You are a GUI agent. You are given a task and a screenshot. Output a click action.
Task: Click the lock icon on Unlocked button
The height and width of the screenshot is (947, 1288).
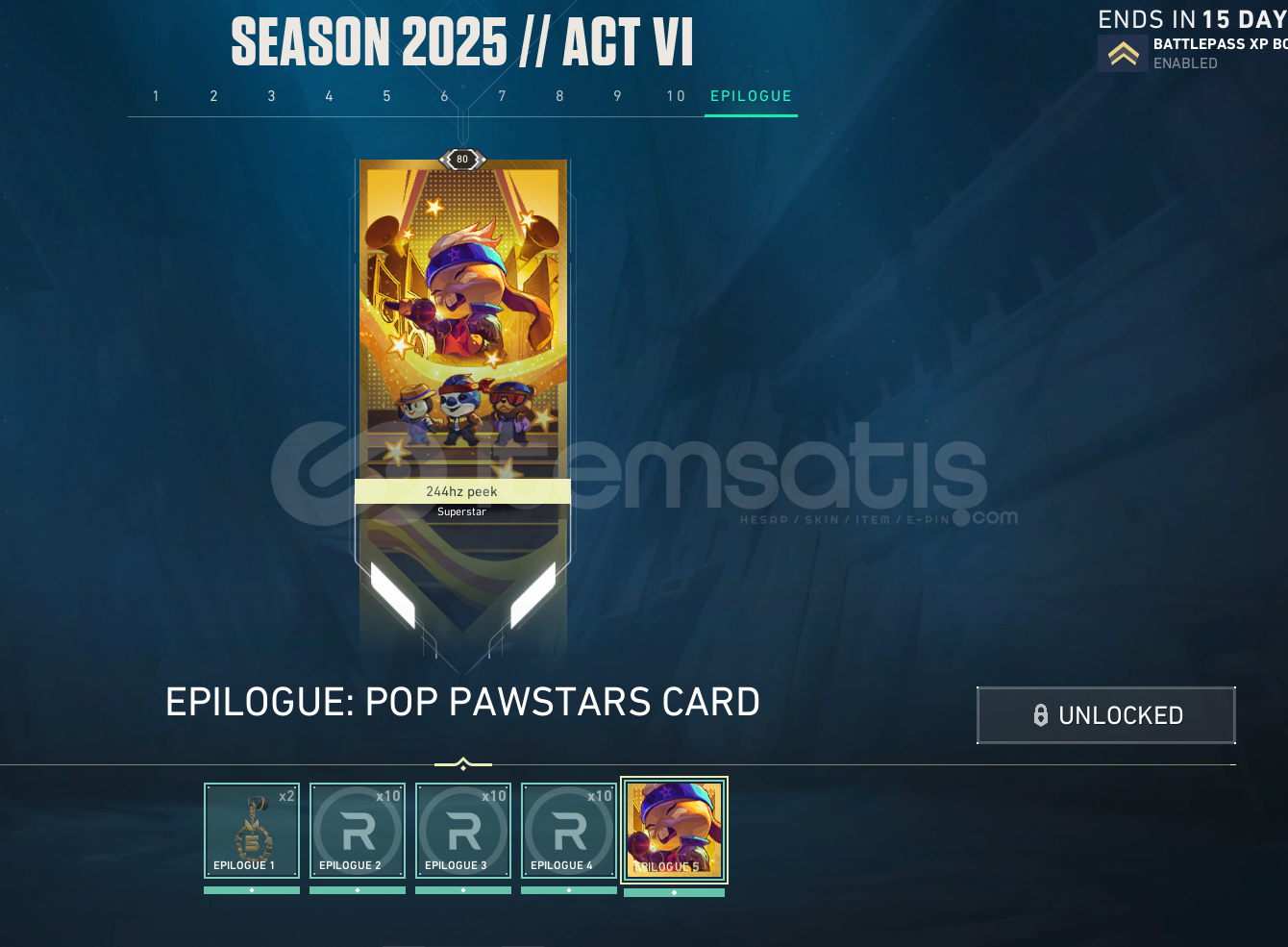tap(1040, 715)
